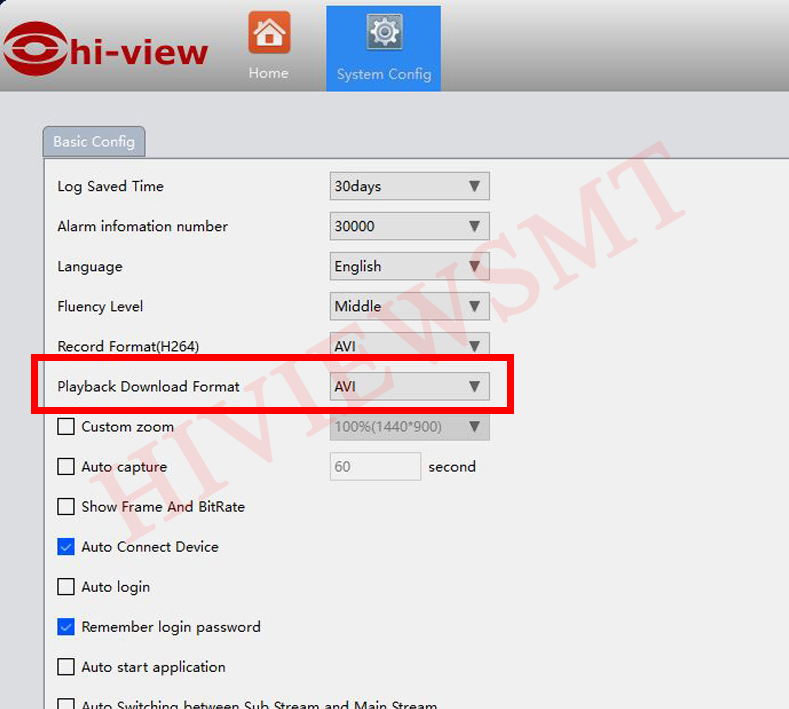Open Record Format(H264) dropdown
Viewport: 789px width, 709px height.
(x=409, y=346)
